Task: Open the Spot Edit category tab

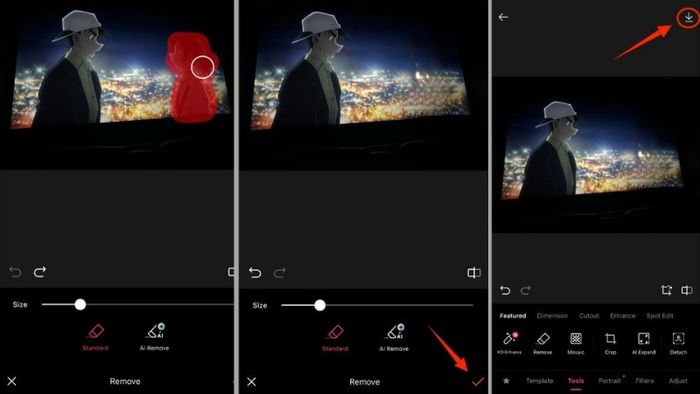Action: (659, 315)
